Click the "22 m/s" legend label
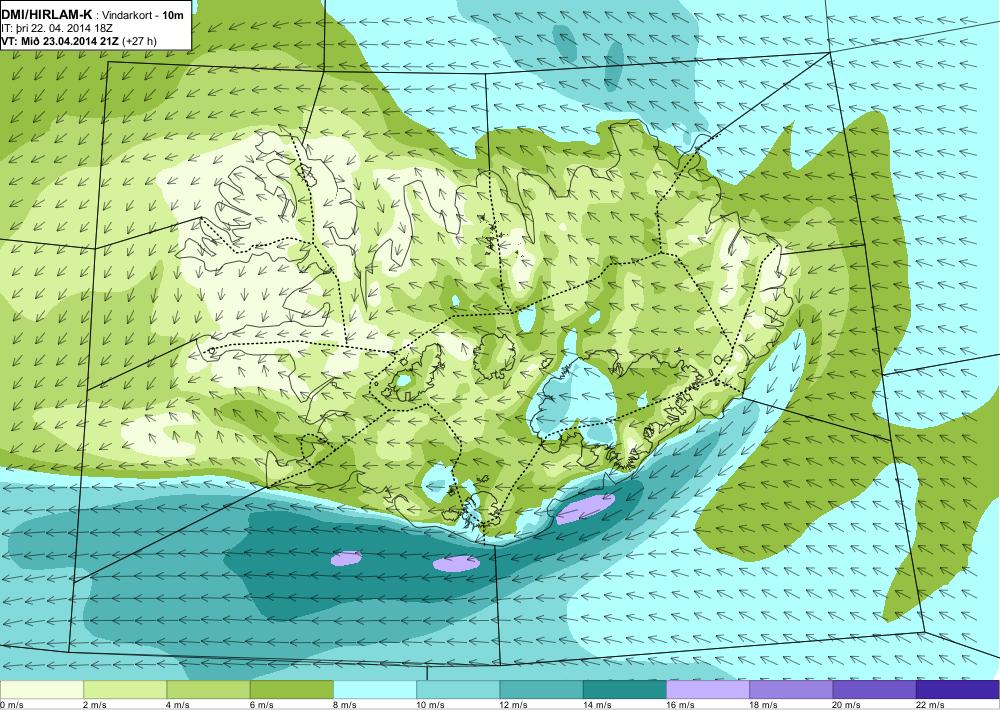This screenshot has height=710, width=1000. click(930, 704)
